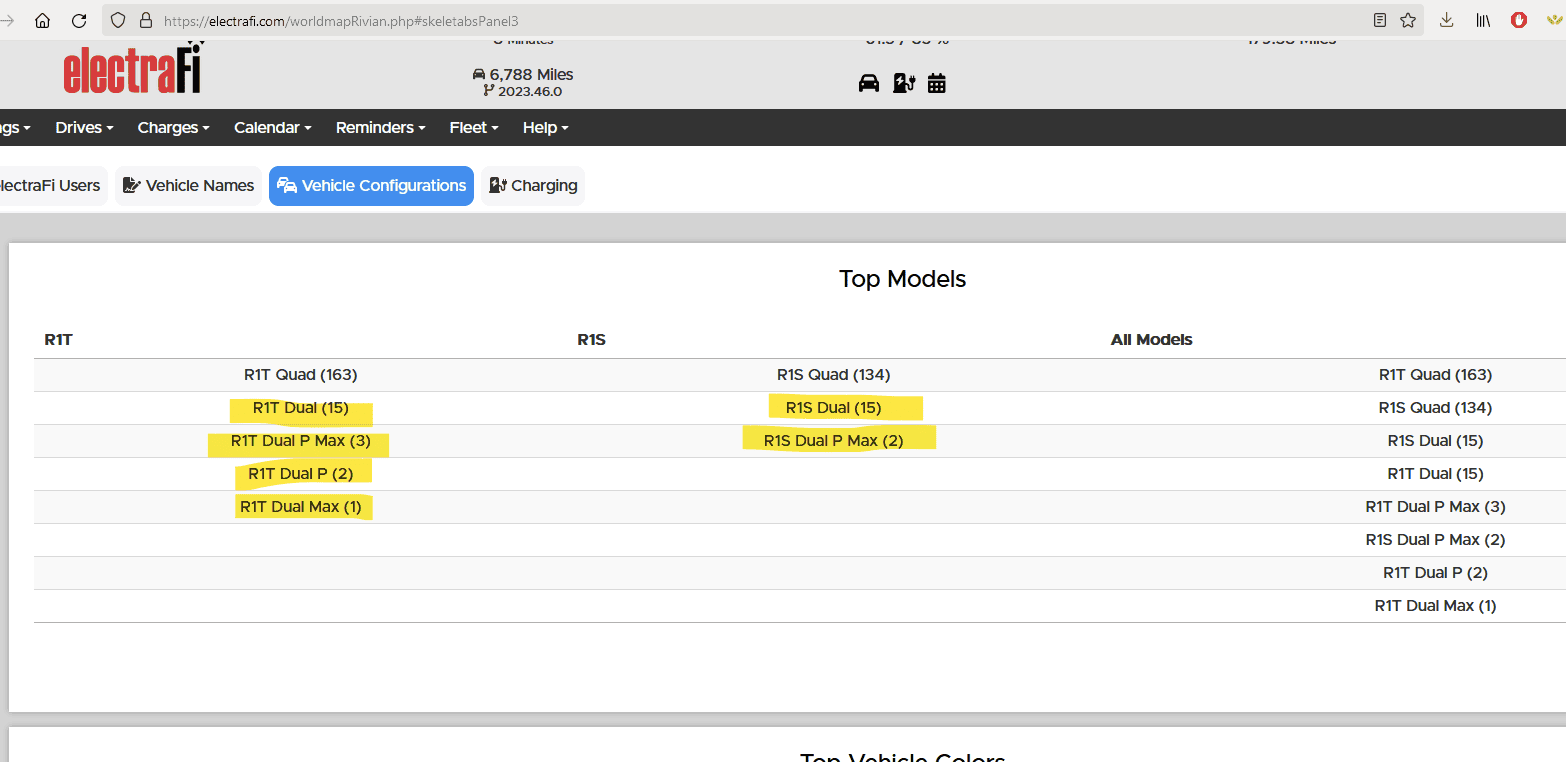Expand the Fleet dropdown menu
This screenshot has height=762, width=1566.
474,128
